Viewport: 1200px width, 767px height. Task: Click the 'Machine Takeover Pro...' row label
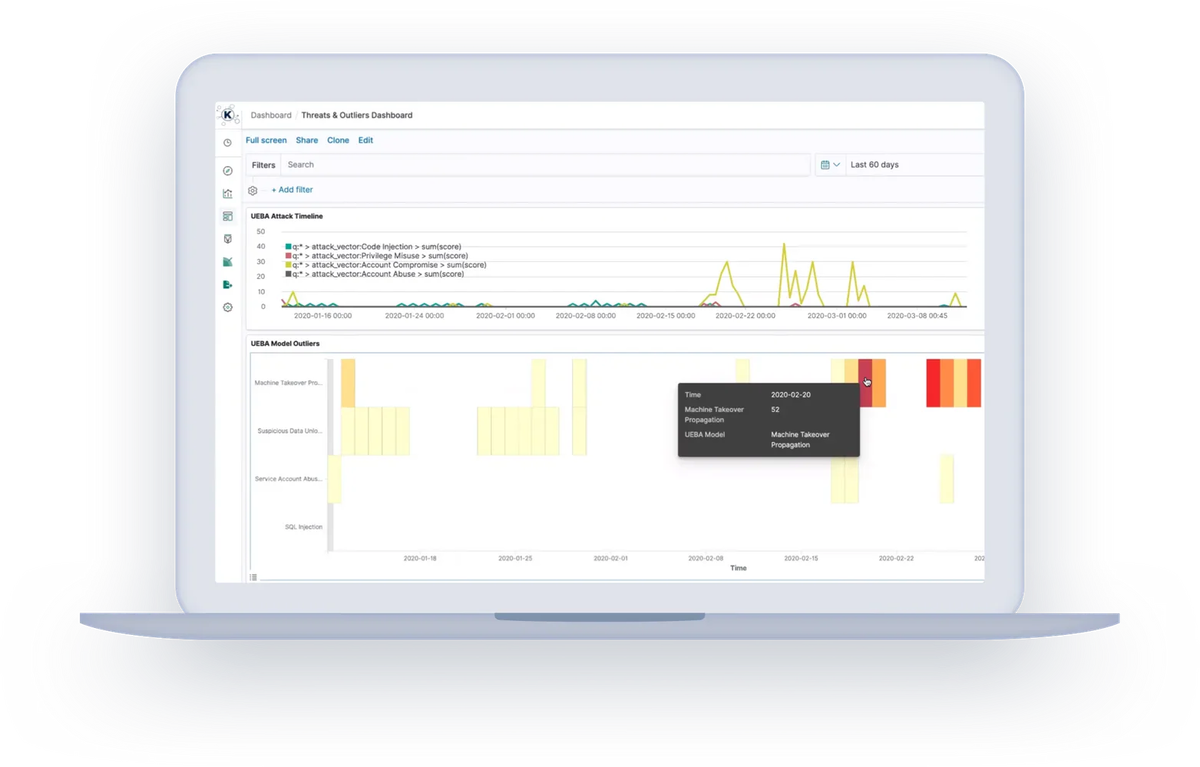pos(288,383)
